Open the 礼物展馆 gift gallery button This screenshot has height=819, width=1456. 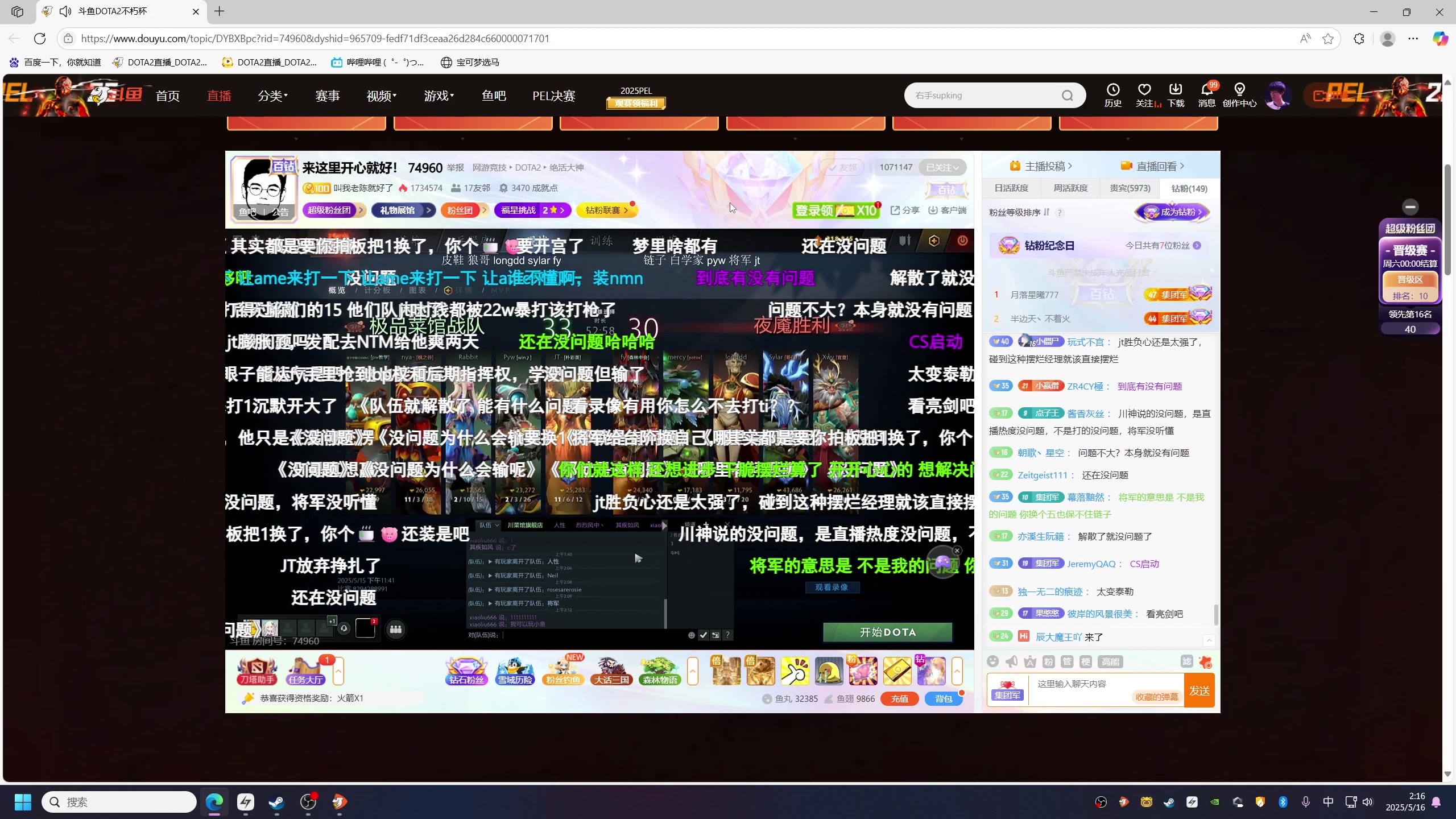(403, 210)
